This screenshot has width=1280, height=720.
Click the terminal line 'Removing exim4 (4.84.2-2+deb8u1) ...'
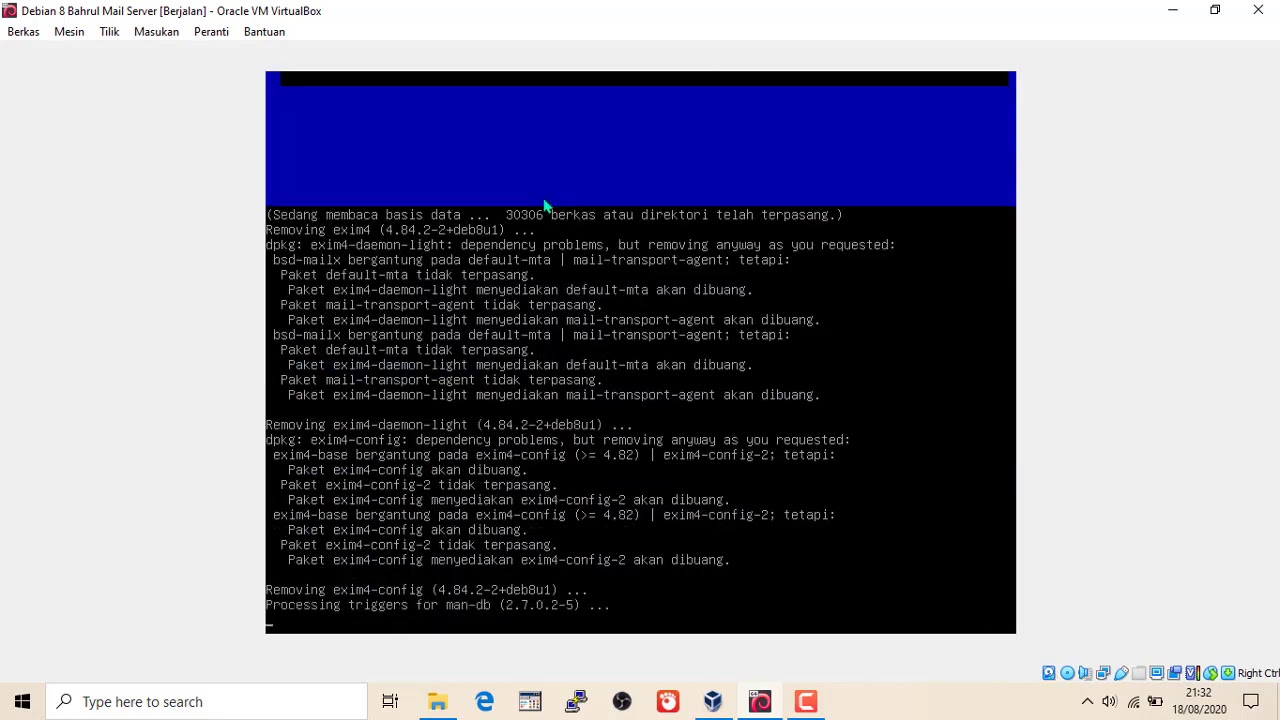click(400, 230)
